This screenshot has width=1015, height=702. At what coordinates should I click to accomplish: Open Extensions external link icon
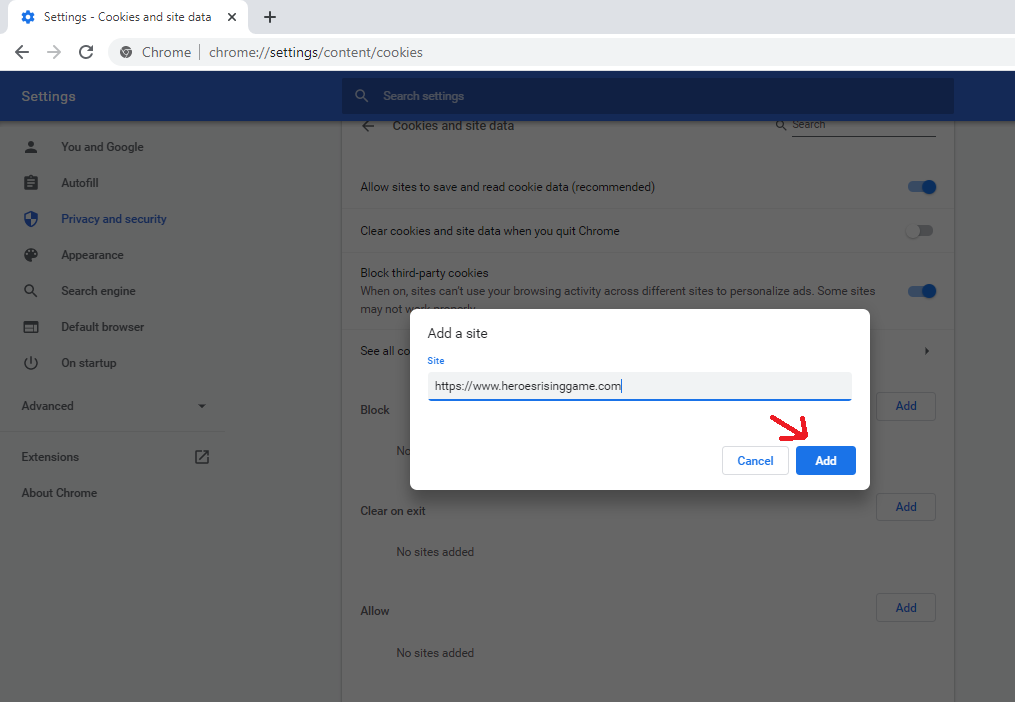[x=202, y=457]
